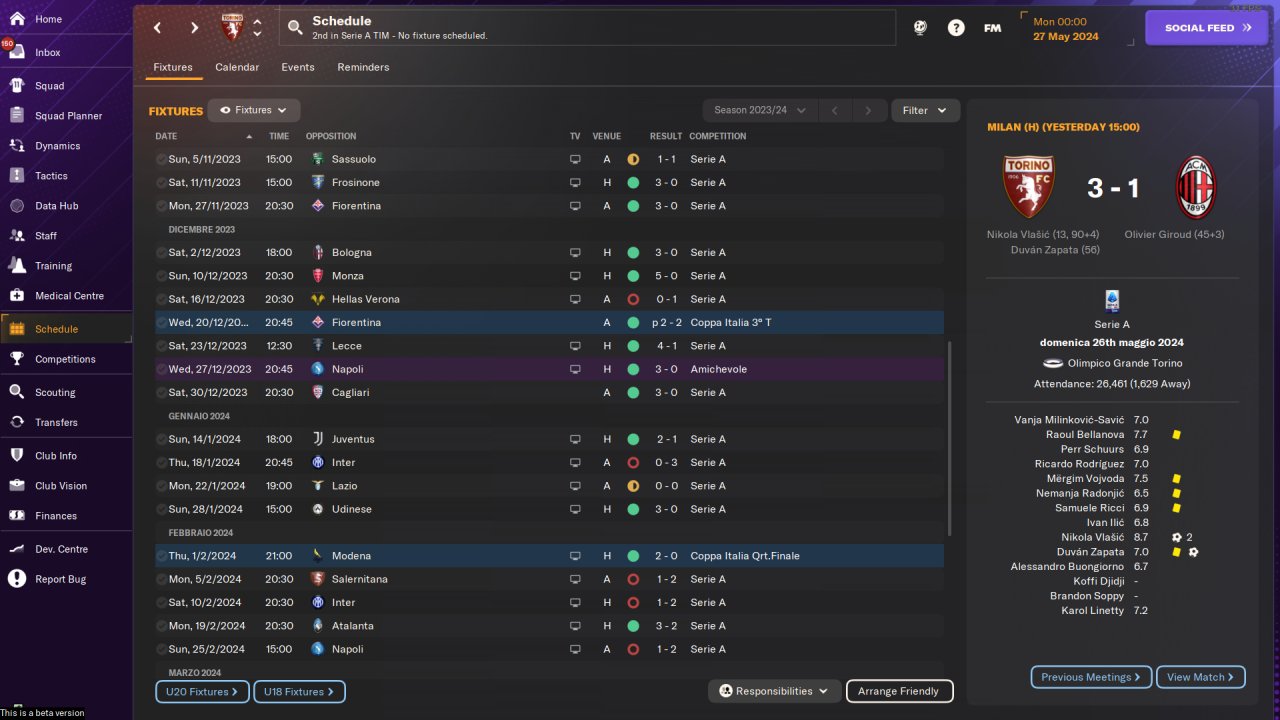This screenshot has height=720, width=1280.
Task: Open the Social Feed panel
Action: tap(1208, 28)
